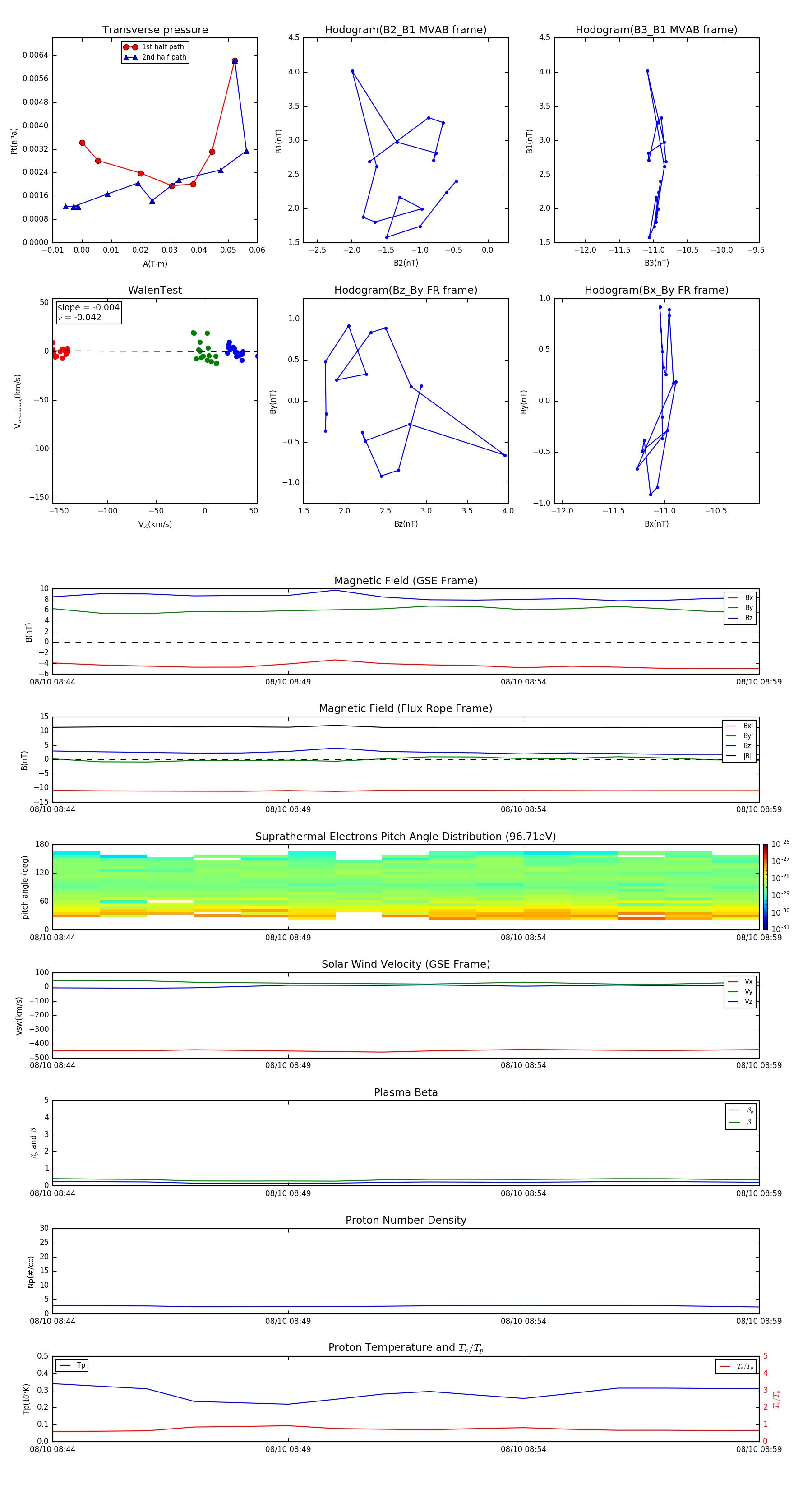This screenshot has height=1489, width=812.
Task: Click the Vy entry in velocity legend
Action: pos(740,992)
